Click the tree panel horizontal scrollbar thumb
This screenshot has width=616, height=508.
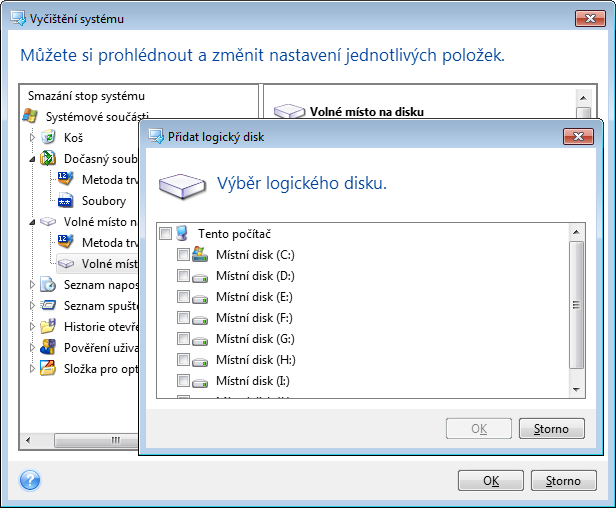point(97,440)
